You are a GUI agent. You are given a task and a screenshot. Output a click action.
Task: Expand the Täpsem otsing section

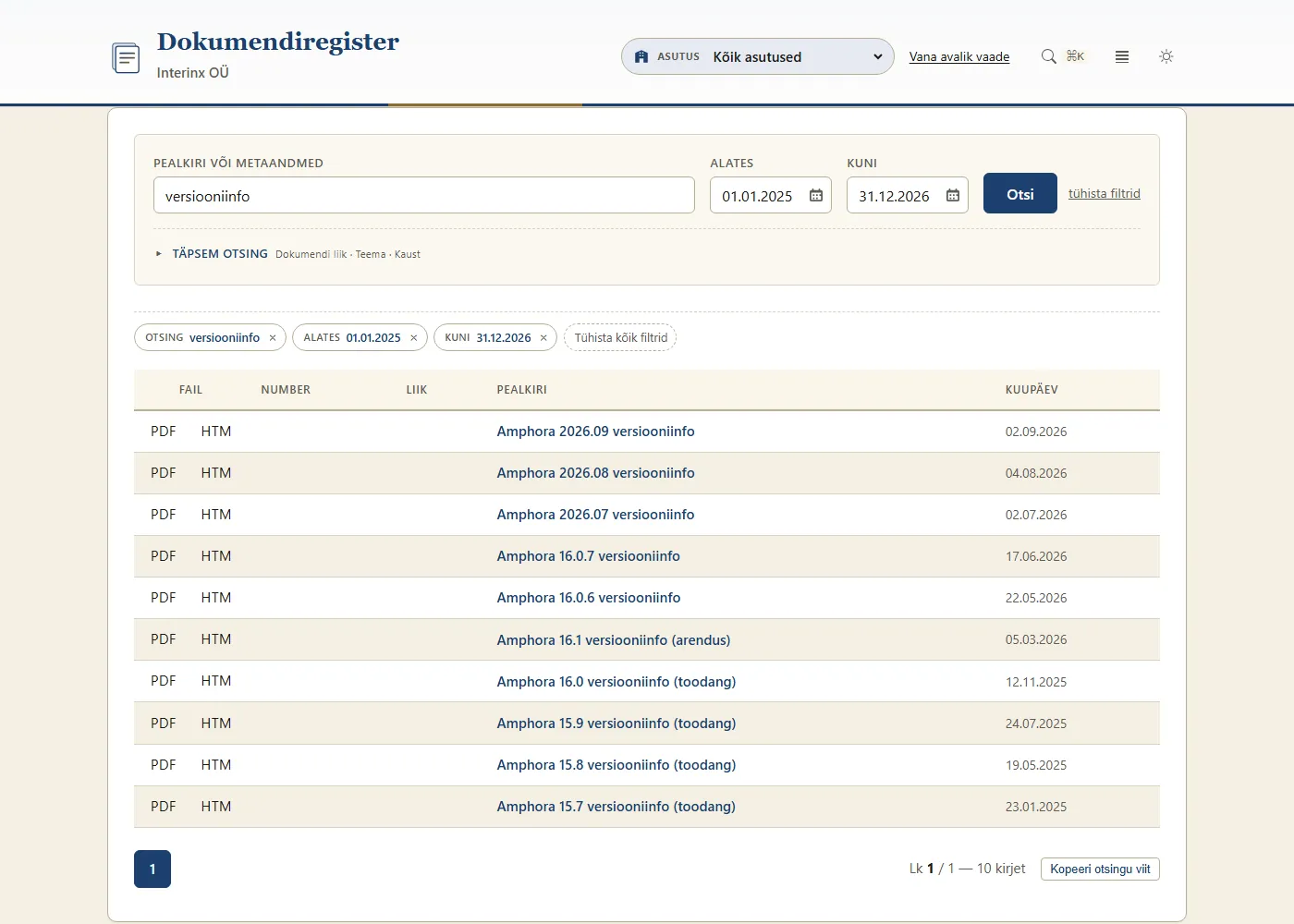pyautogui.click(x=220, y=254)
